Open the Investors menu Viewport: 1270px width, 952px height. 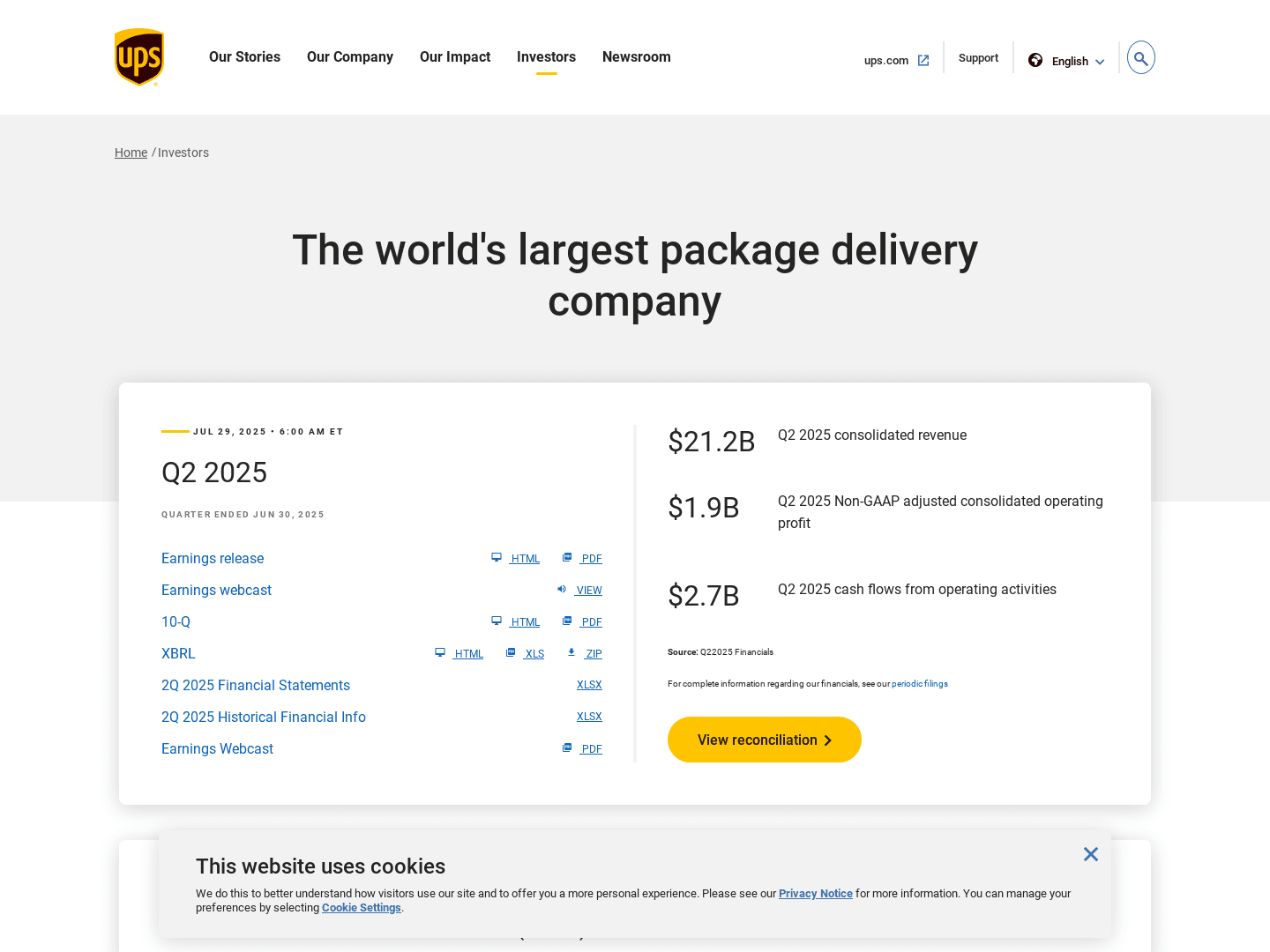[546, 57]
